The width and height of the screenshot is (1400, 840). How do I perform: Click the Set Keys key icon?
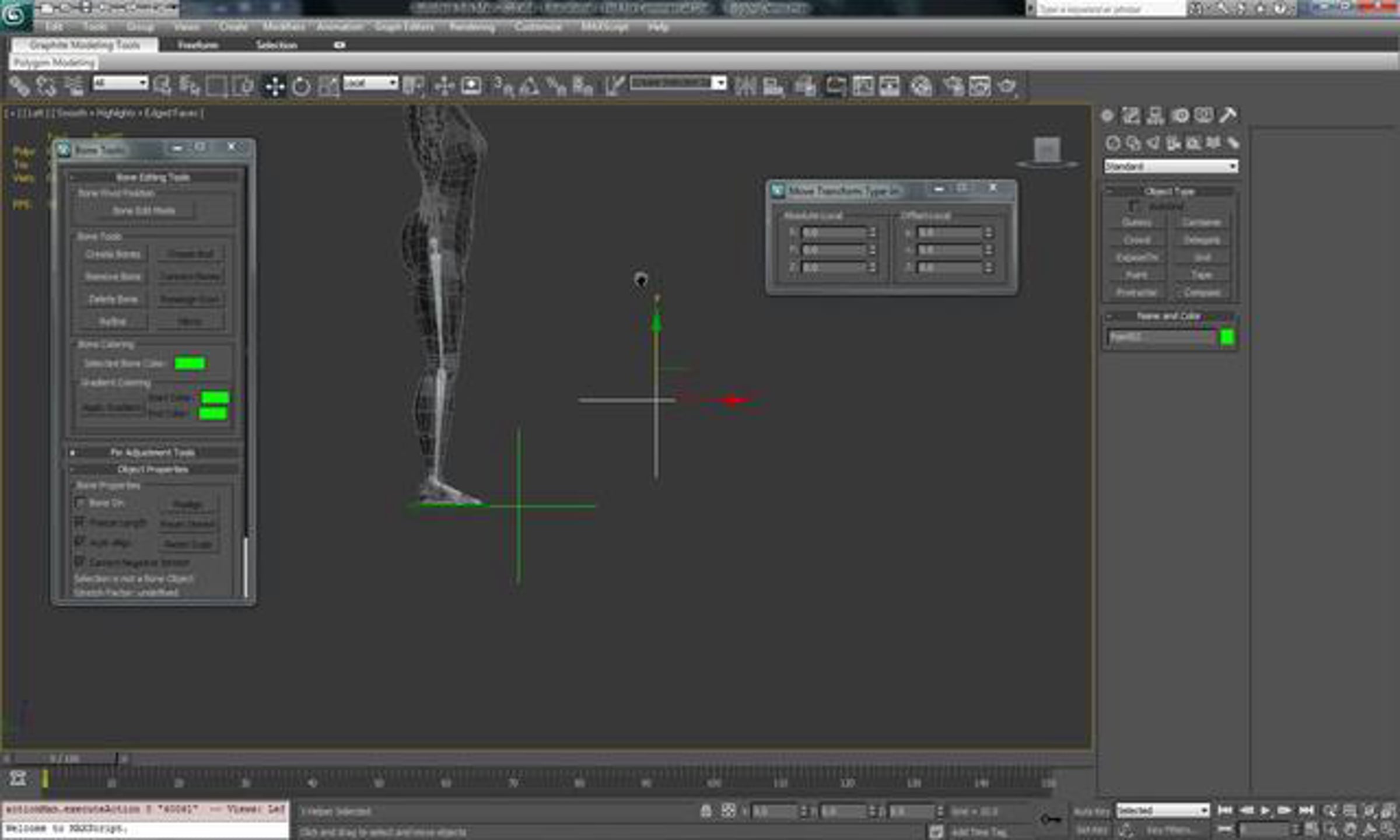coord(1051,820)
